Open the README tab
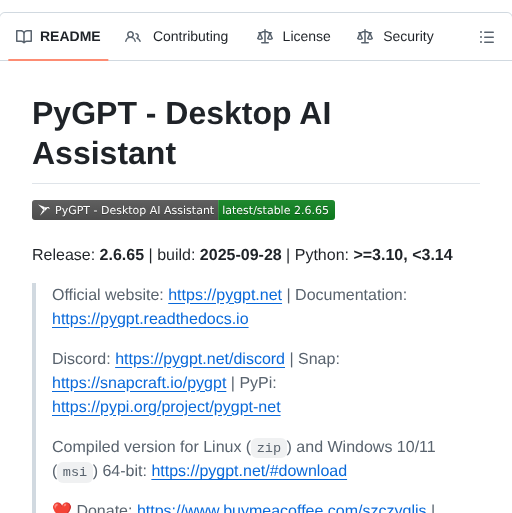The image size is (512, 513). point(58,37)
